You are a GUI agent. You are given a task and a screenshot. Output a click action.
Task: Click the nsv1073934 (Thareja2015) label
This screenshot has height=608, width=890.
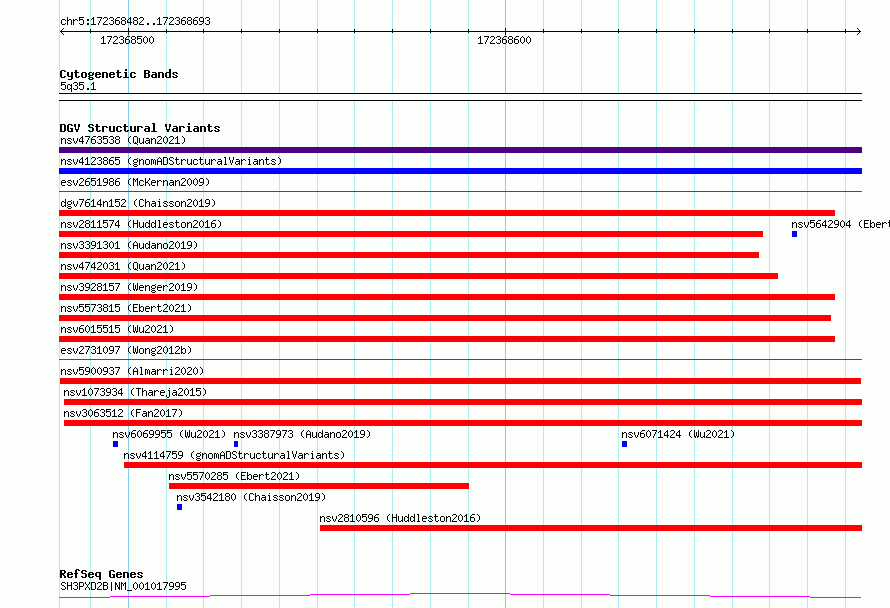click(135, 392)
